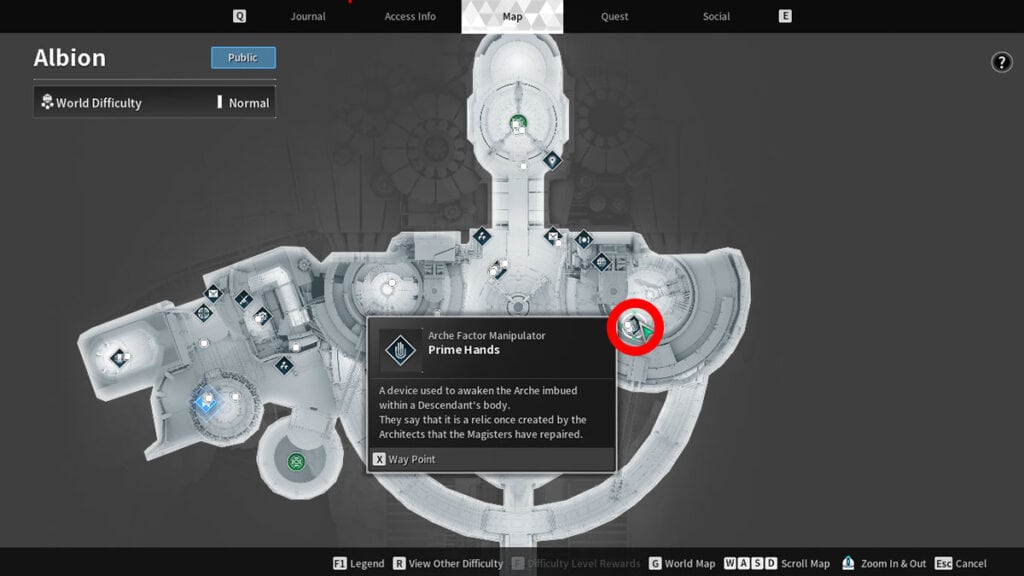1024x576 pixels.
Task: Open the question mark help icon
Action: pos(1001,63)
